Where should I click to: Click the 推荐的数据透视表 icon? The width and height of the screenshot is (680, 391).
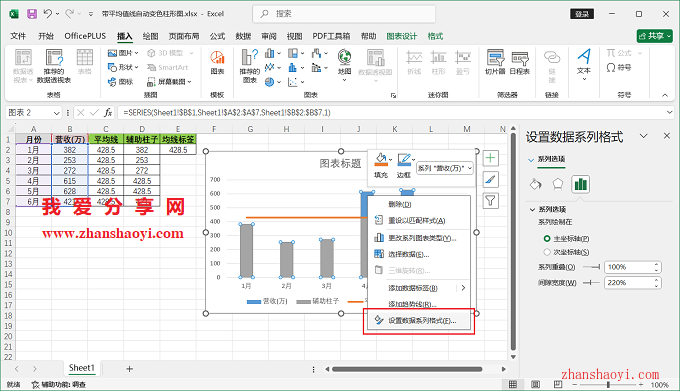(x=54, y=65)
